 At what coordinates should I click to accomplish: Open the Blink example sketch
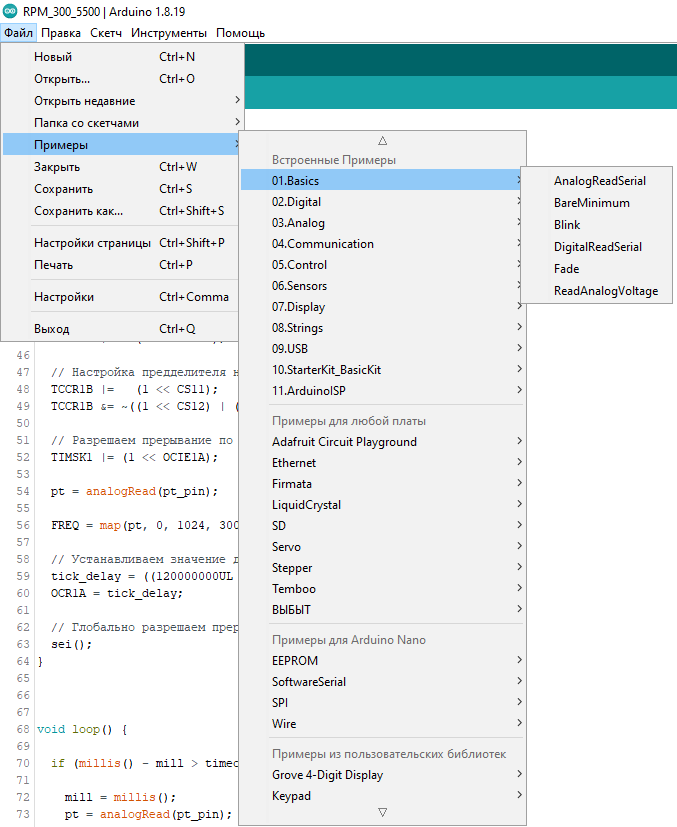click(x=567, y=225)
